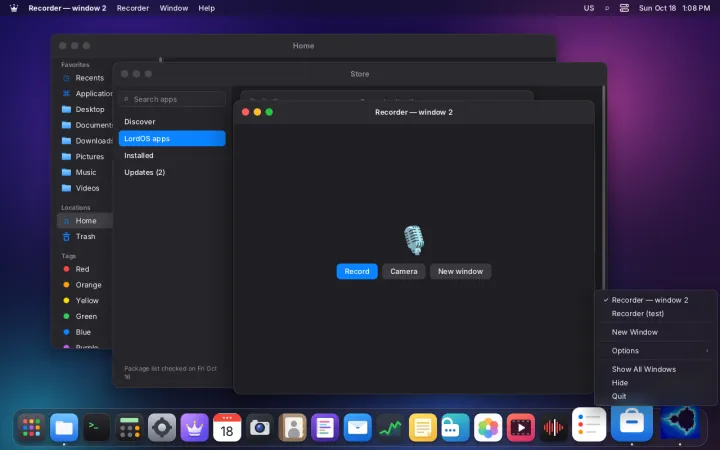Image resolution: width=720 pixels, height=450 pixels.
Task: Open the password lock dock icon
Action: pyautogui.click(x=455, y=428)
